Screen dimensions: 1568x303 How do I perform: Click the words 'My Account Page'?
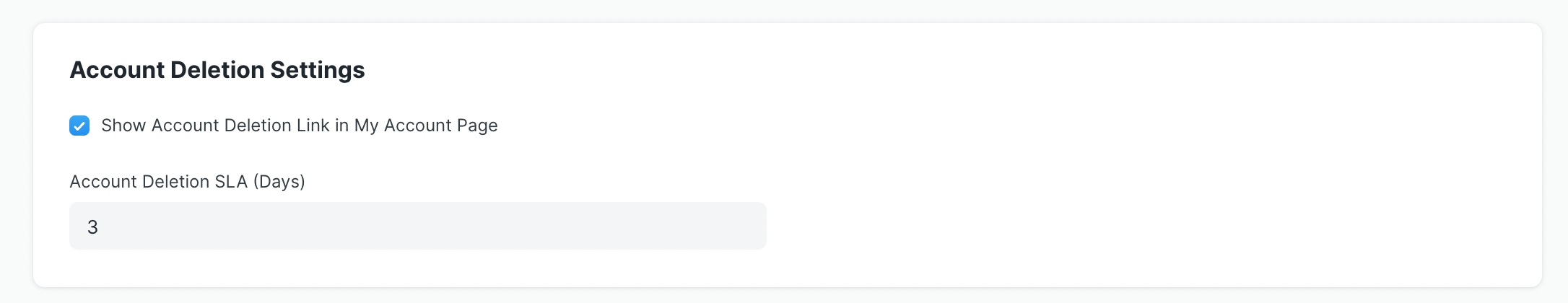[x=426, y=126]
